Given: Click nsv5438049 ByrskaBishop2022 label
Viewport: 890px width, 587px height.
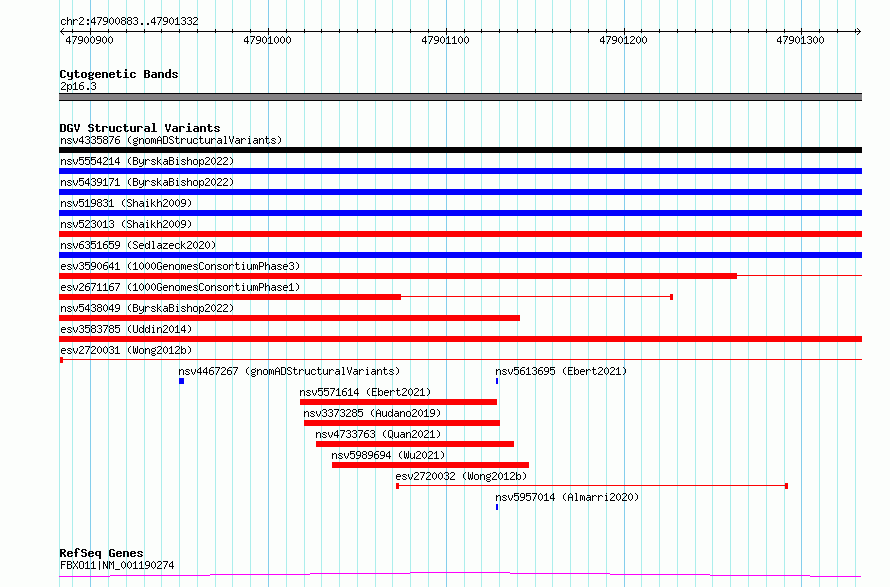Looking at the screenshot, I should (147, 308).
